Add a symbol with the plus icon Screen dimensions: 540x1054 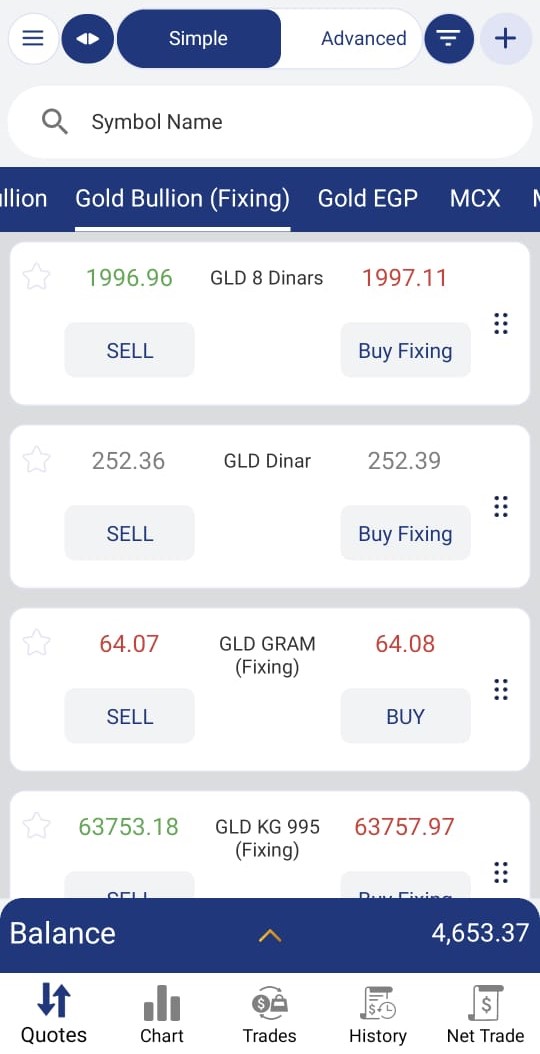505,38
